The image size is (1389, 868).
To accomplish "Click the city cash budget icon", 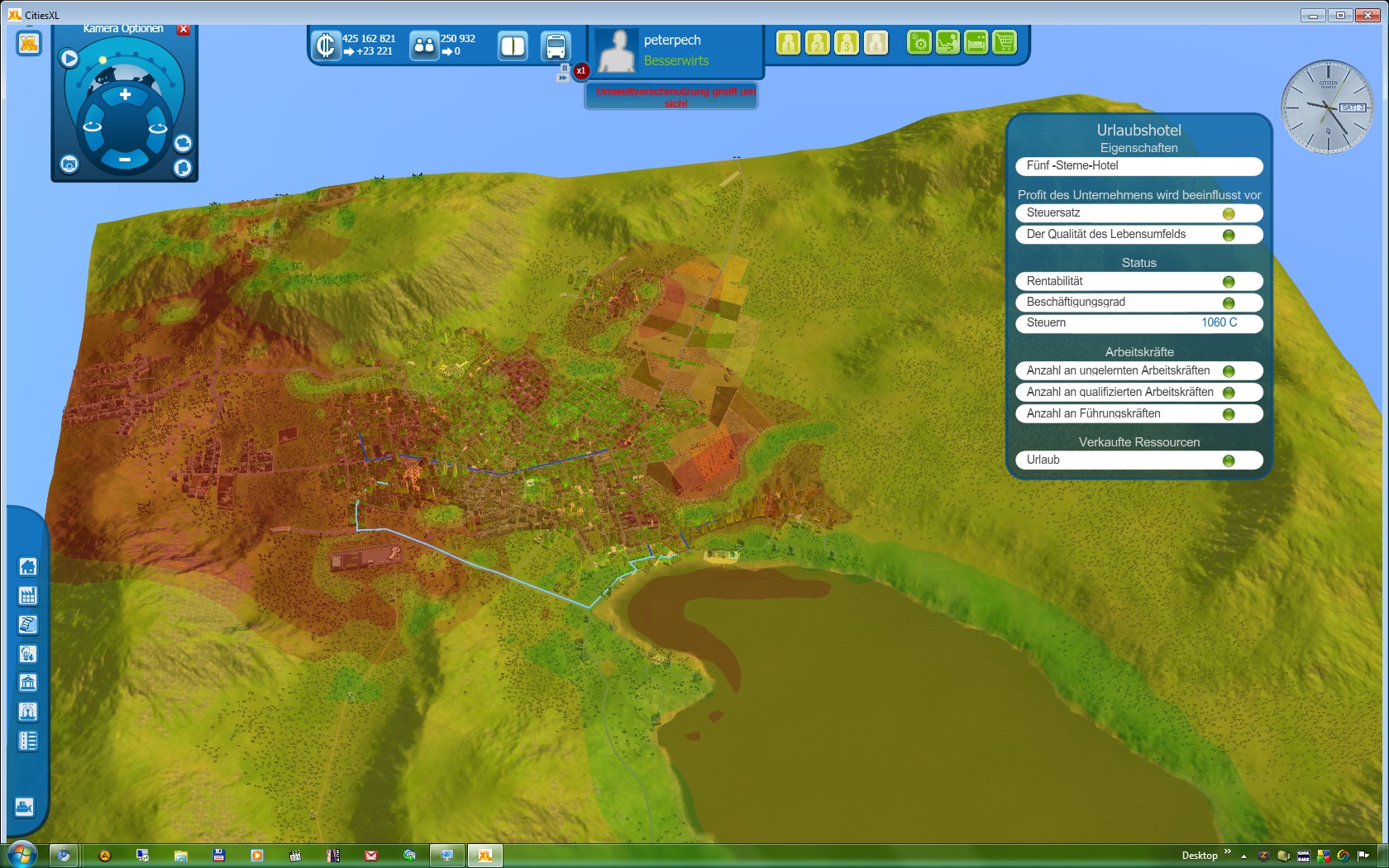I will 327,45.
